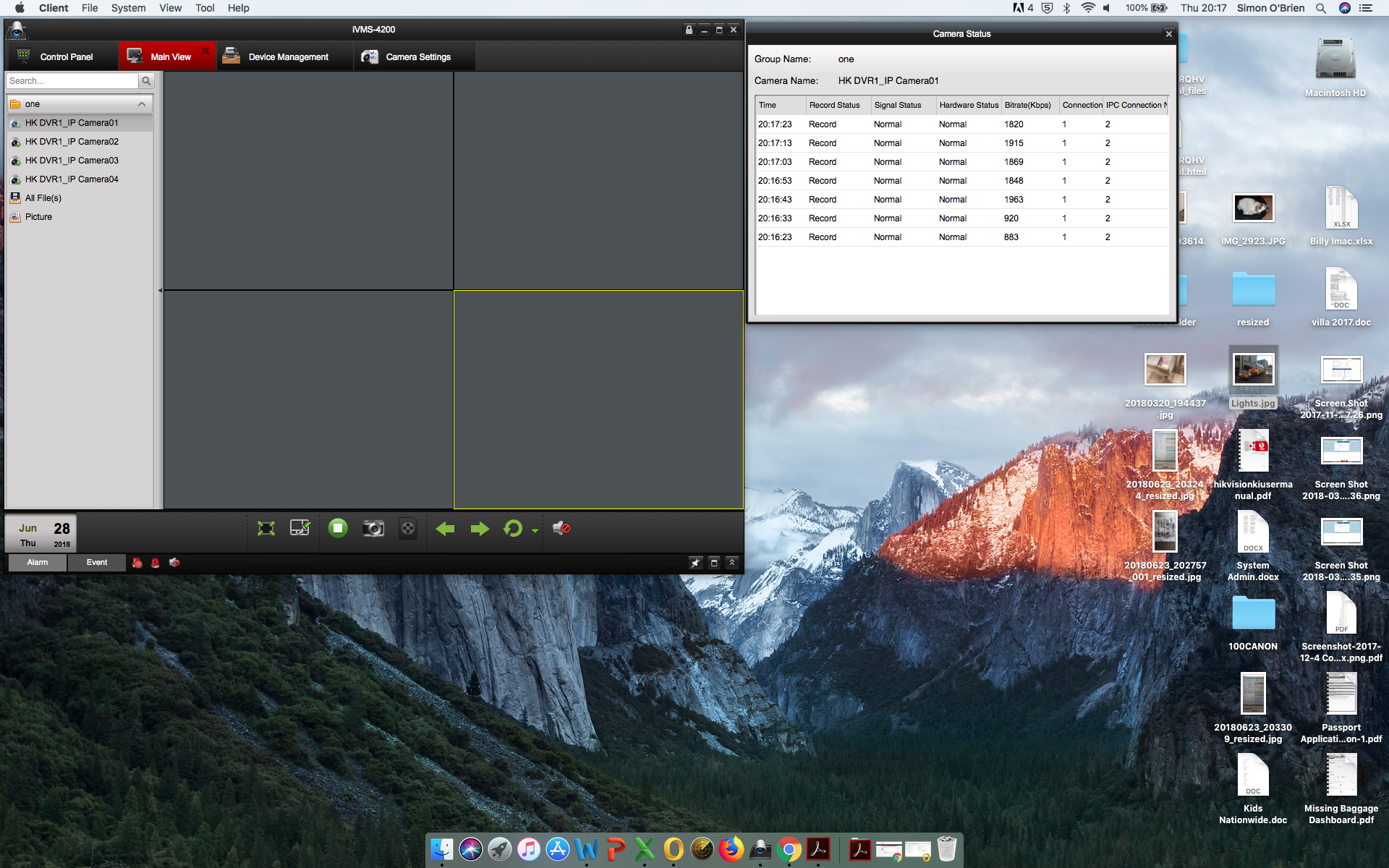
Task: Expand the alarm panel with double chevron
Action: coord(731,563)
